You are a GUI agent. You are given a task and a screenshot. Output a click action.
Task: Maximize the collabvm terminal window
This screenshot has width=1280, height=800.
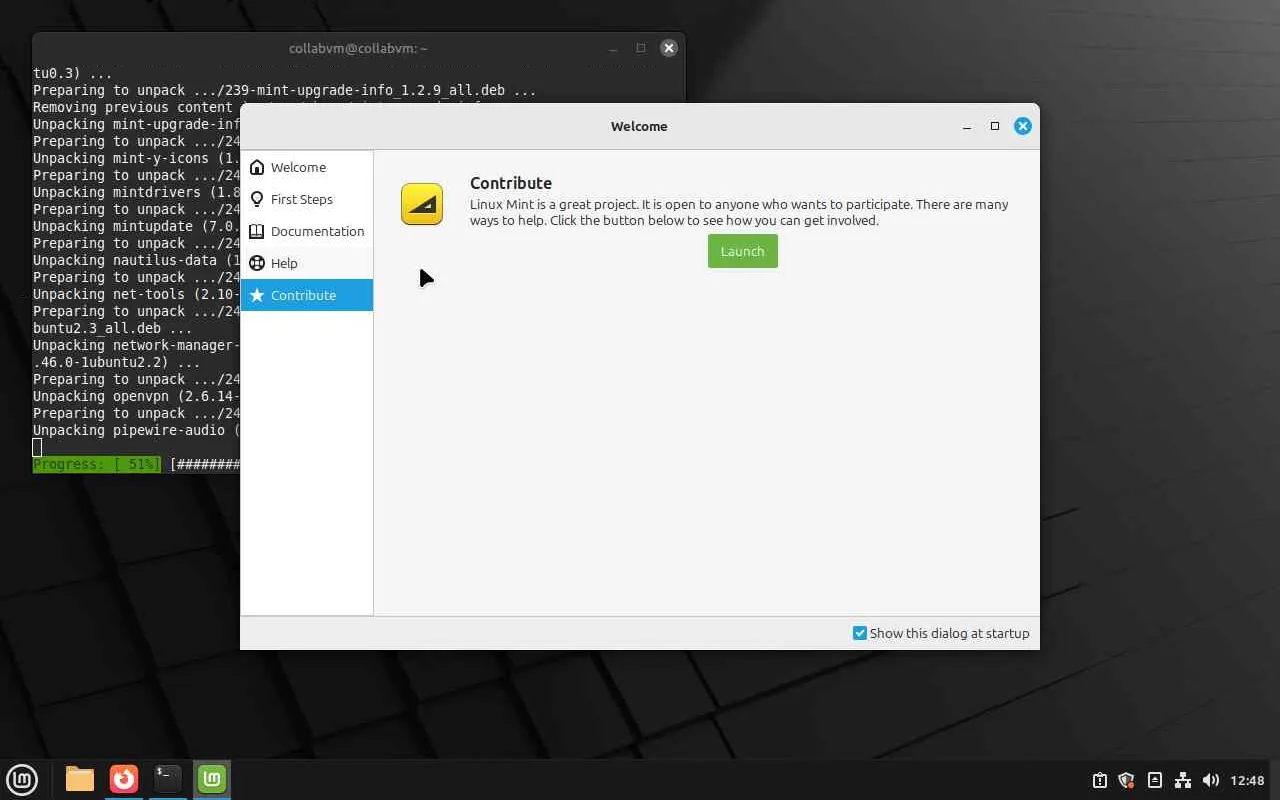tap(641, 48)
